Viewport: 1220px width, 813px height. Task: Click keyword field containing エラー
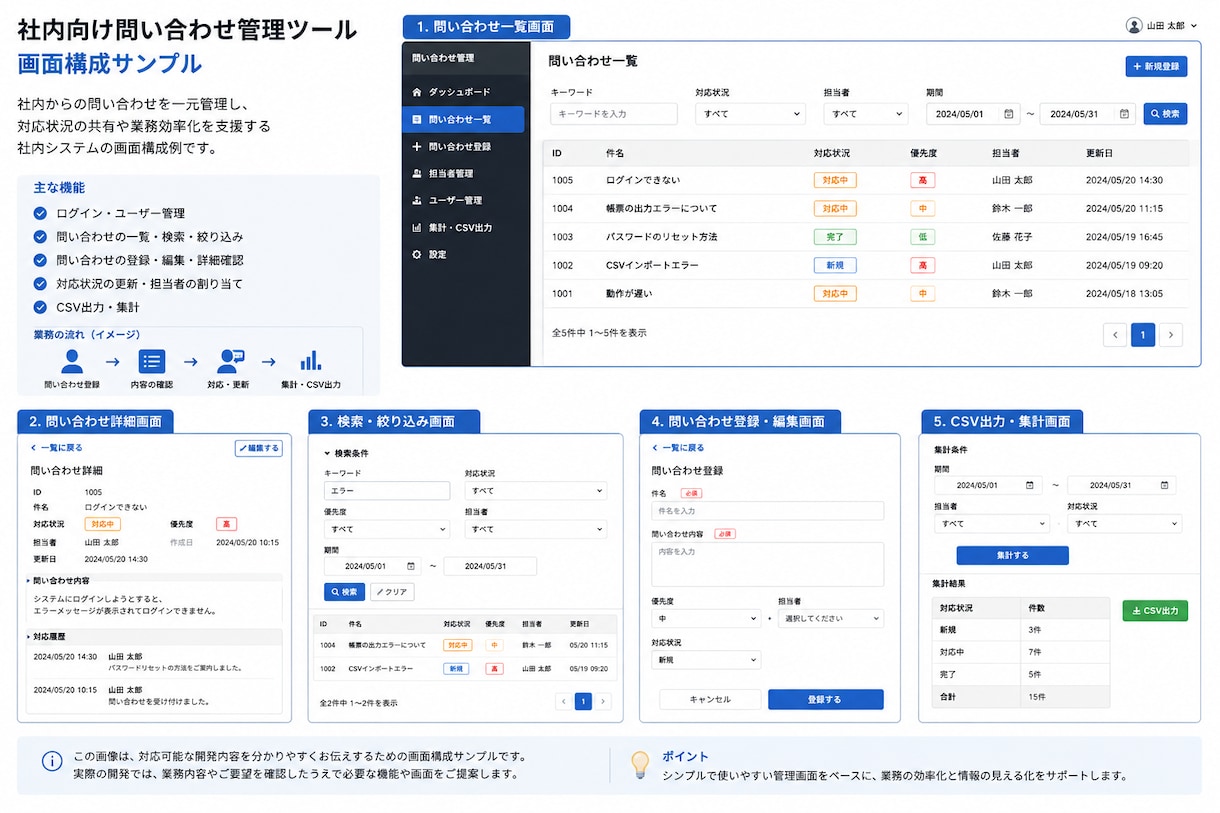click(387, 491)
